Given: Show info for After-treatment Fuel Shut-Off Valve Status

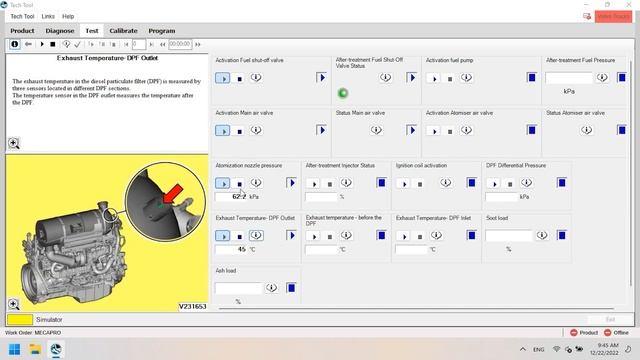Looking at the screenshot, I should pos(385,77).
